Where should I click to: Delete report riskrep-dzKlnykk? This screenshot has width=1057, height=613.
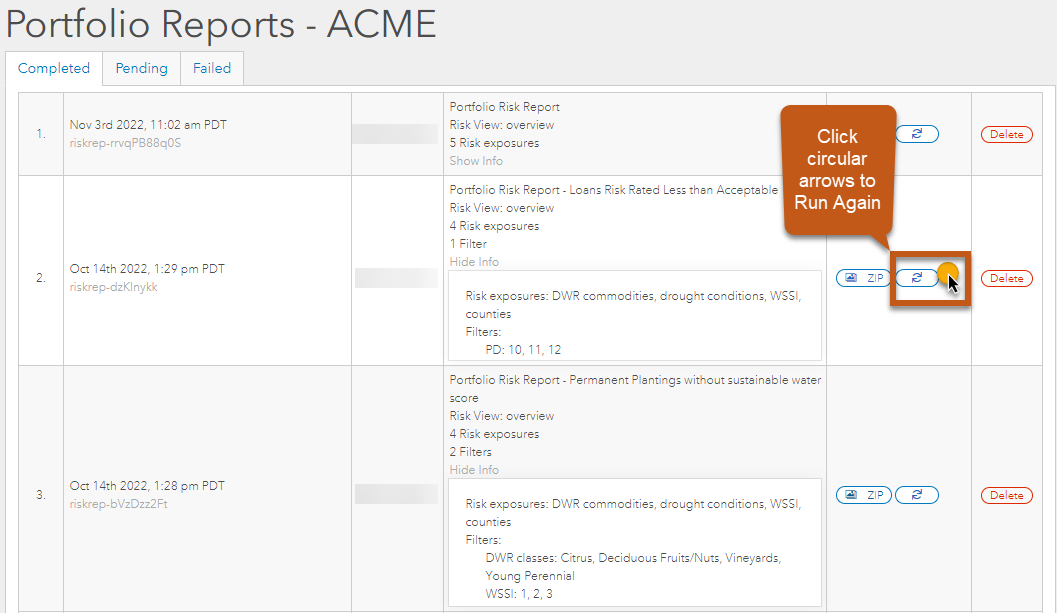click(1006, 278)
